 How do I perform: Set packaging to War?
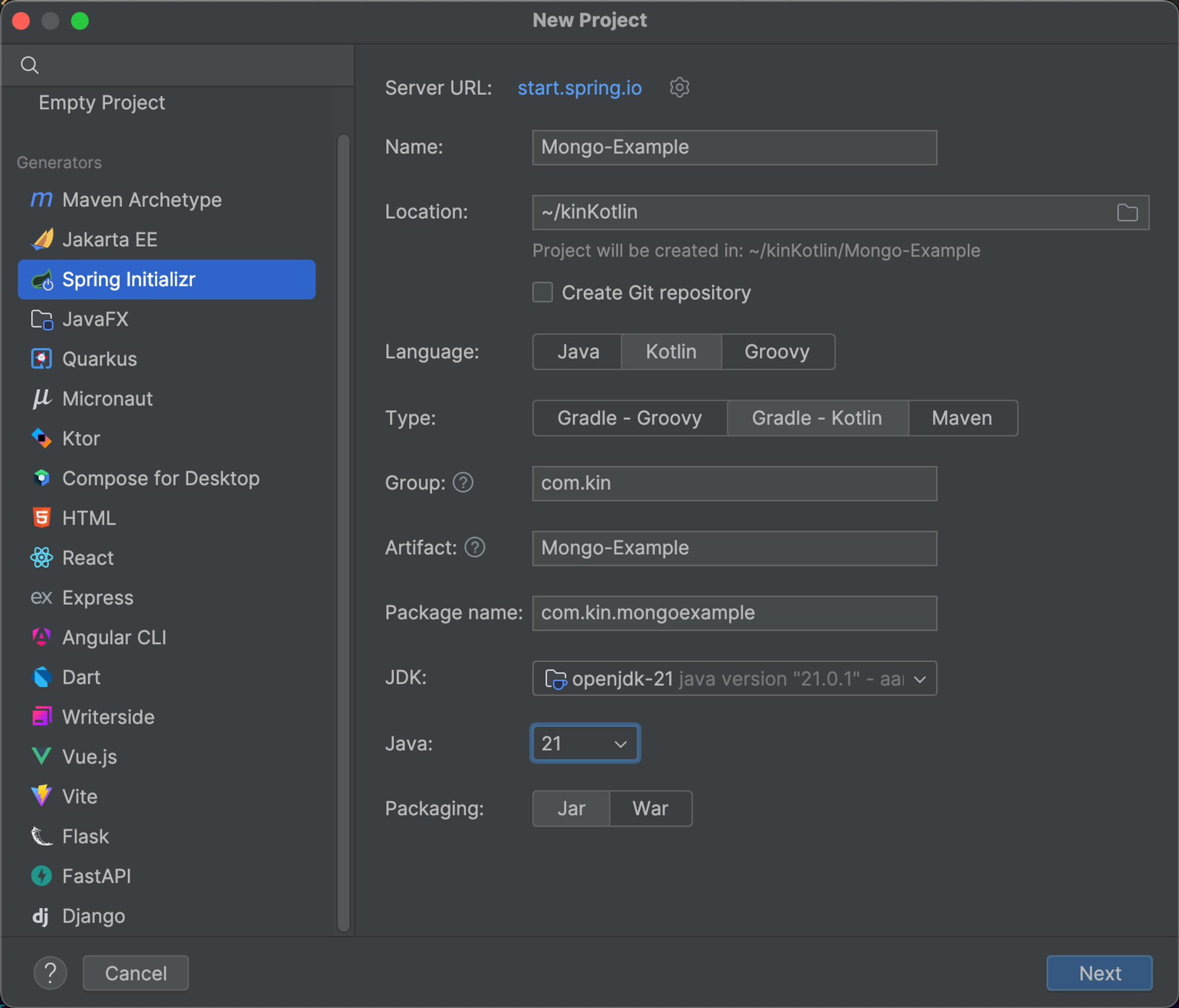pos(650,808)
